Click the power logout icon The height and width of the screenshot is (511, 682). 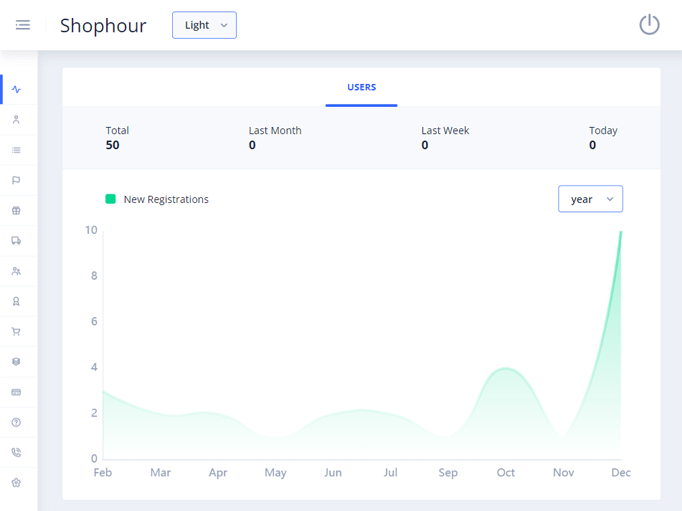click(649, 25)
